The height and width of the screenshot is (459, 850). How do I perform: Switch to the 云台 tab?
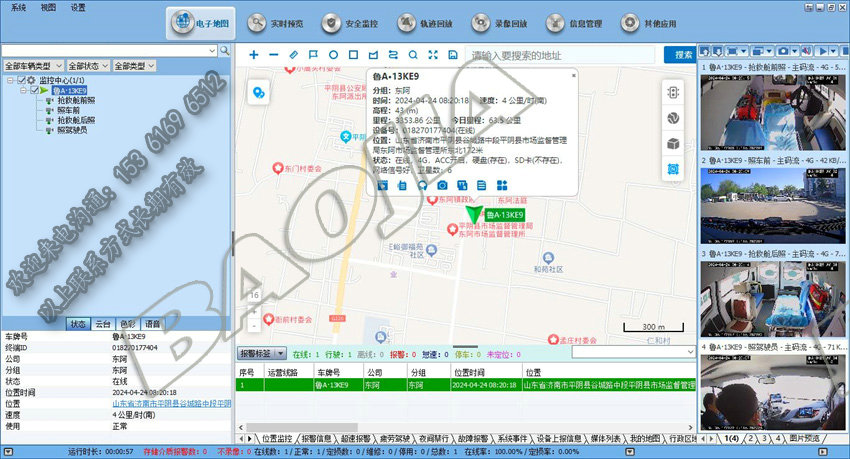point(102,324)
